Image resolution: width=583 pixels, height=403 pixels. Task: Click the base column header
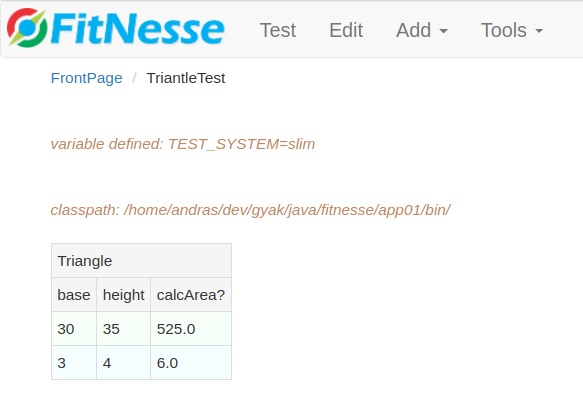pyautogui.click(x=74, y=295)
